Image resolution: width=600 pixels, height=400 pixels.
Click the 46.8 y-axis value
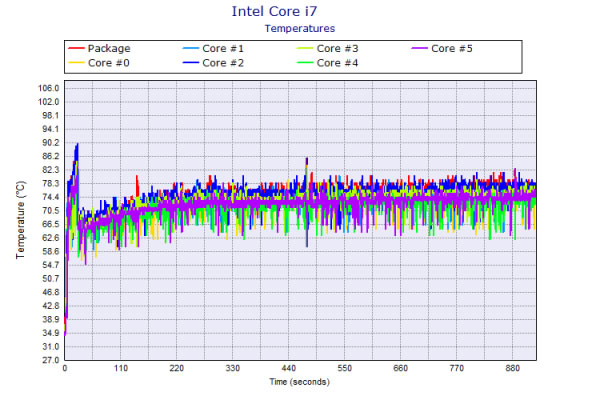[x=51, y=292]
